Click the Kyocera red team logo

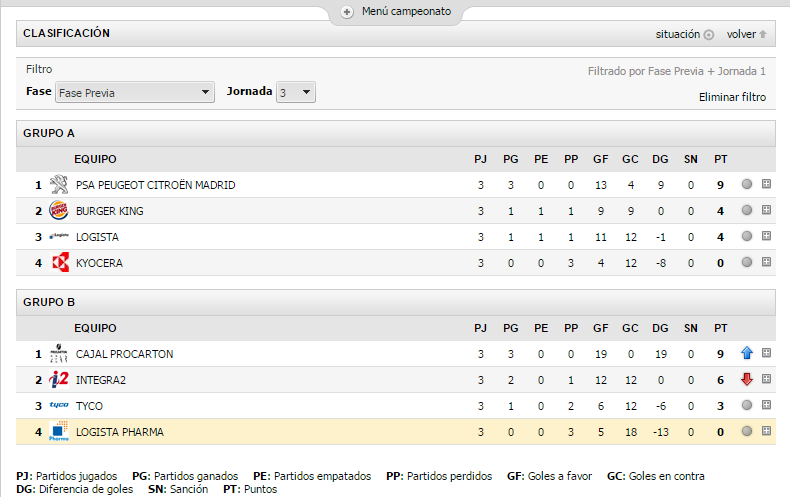pos(59,262)
